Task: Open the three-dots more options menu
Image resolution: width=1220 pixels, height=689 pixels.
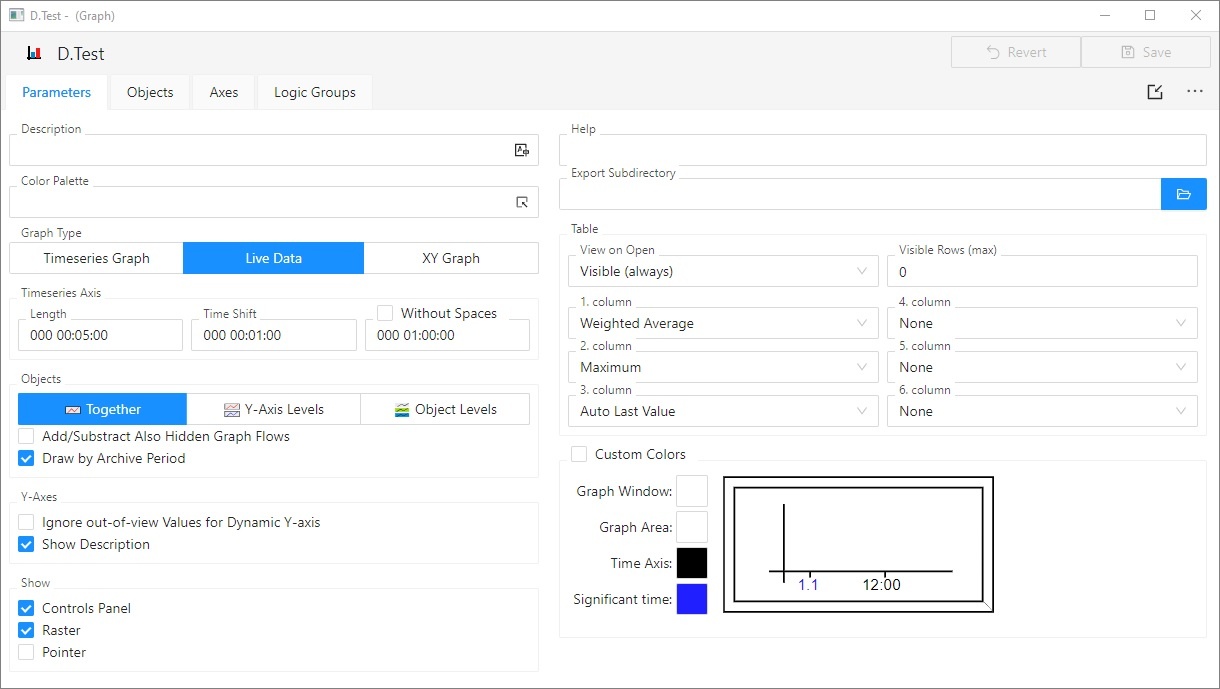Action: [x=1195, y=92]
